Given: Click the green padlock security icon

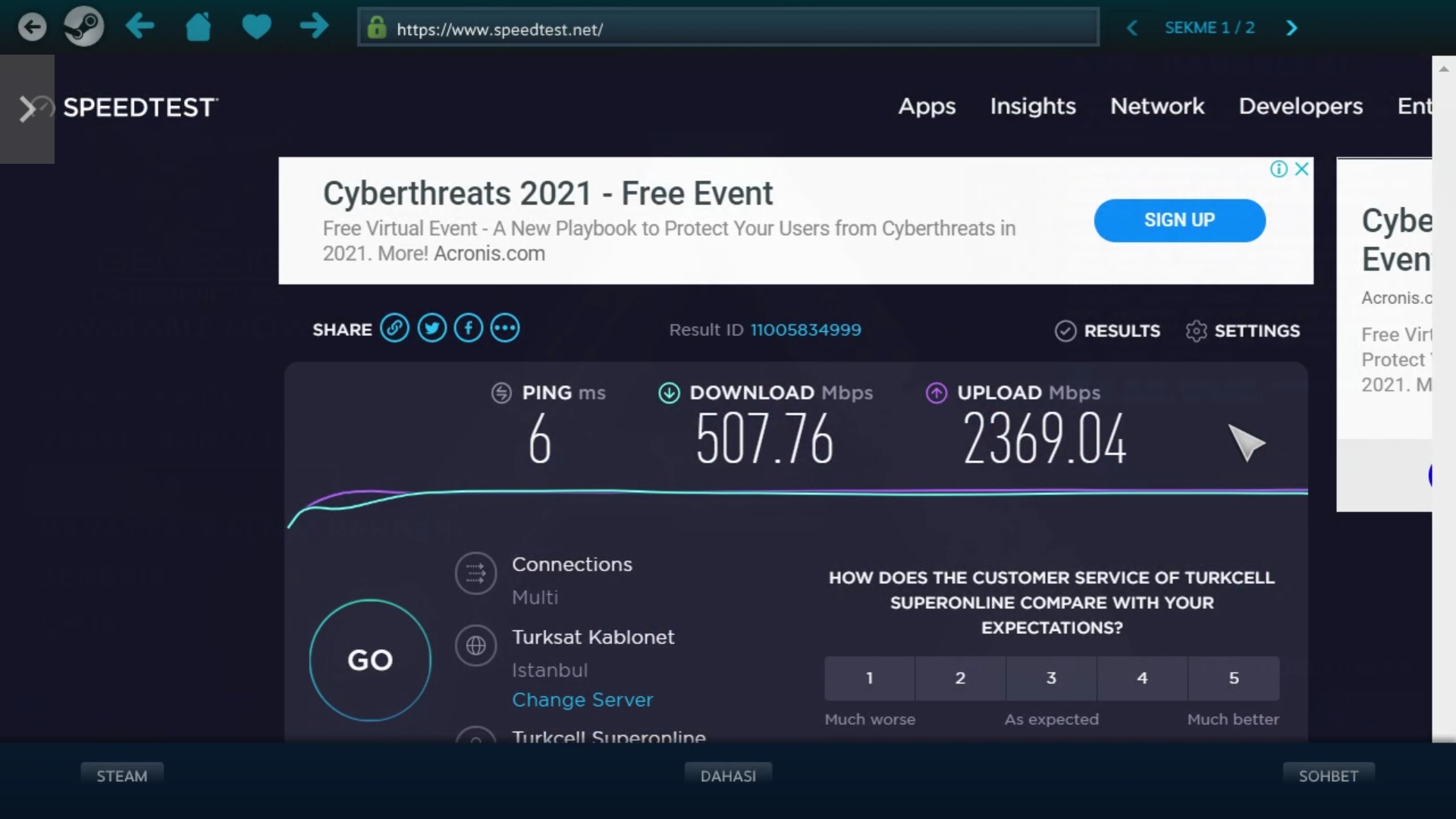Looking at the screenshot, I should 376,28.
